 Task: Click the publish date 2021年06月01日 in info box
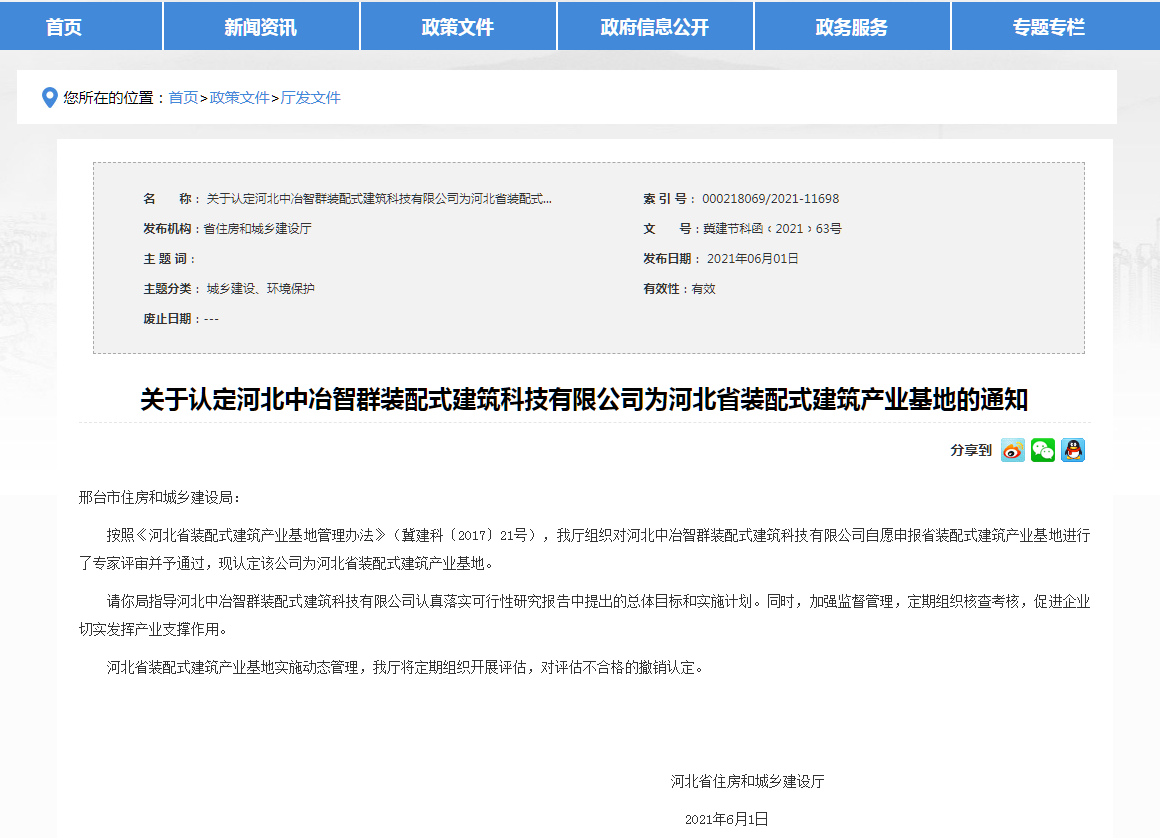point(752,259)
